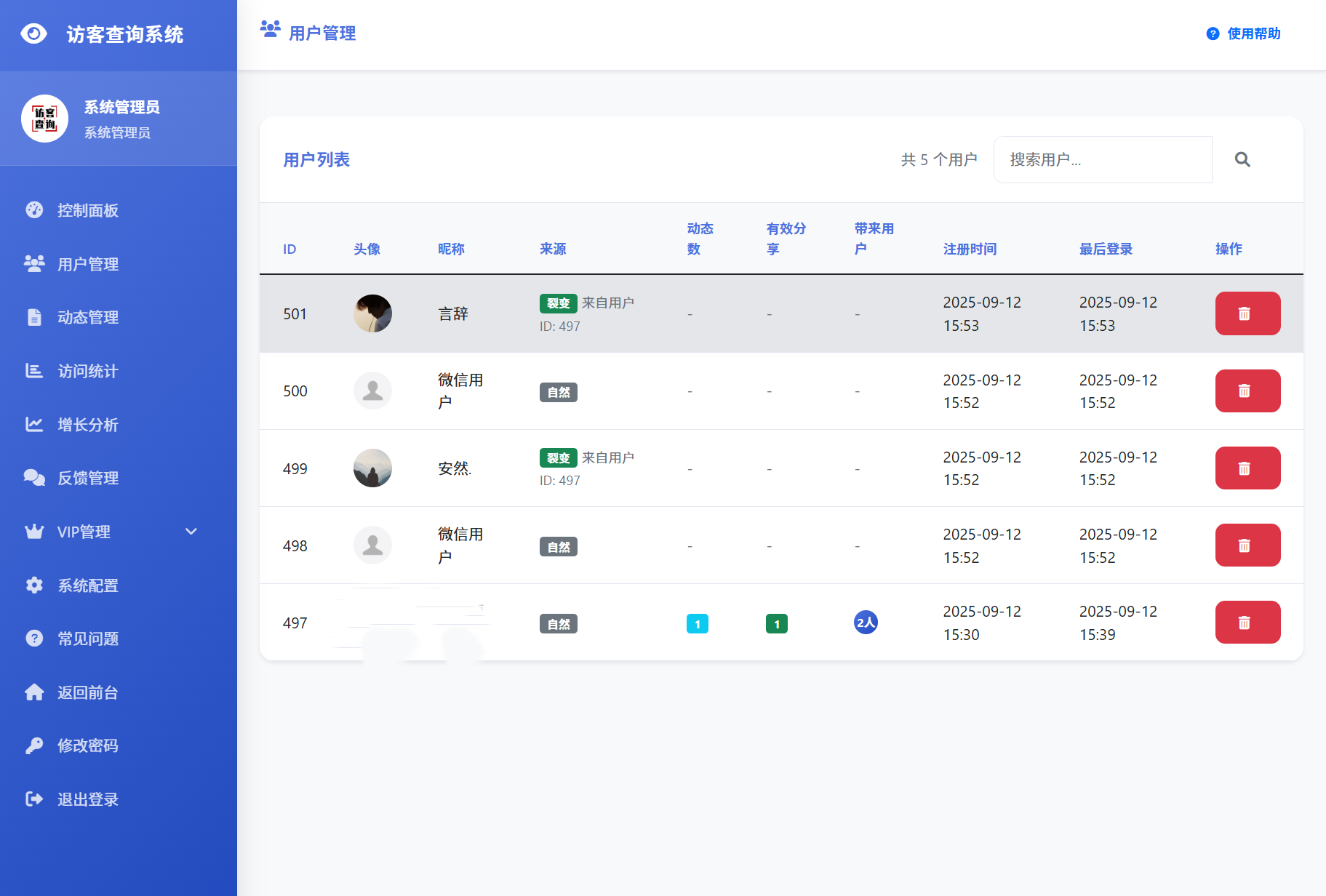Click the magnifier search button
This screenshot has height=896, width=1326.
(1242, 159)
